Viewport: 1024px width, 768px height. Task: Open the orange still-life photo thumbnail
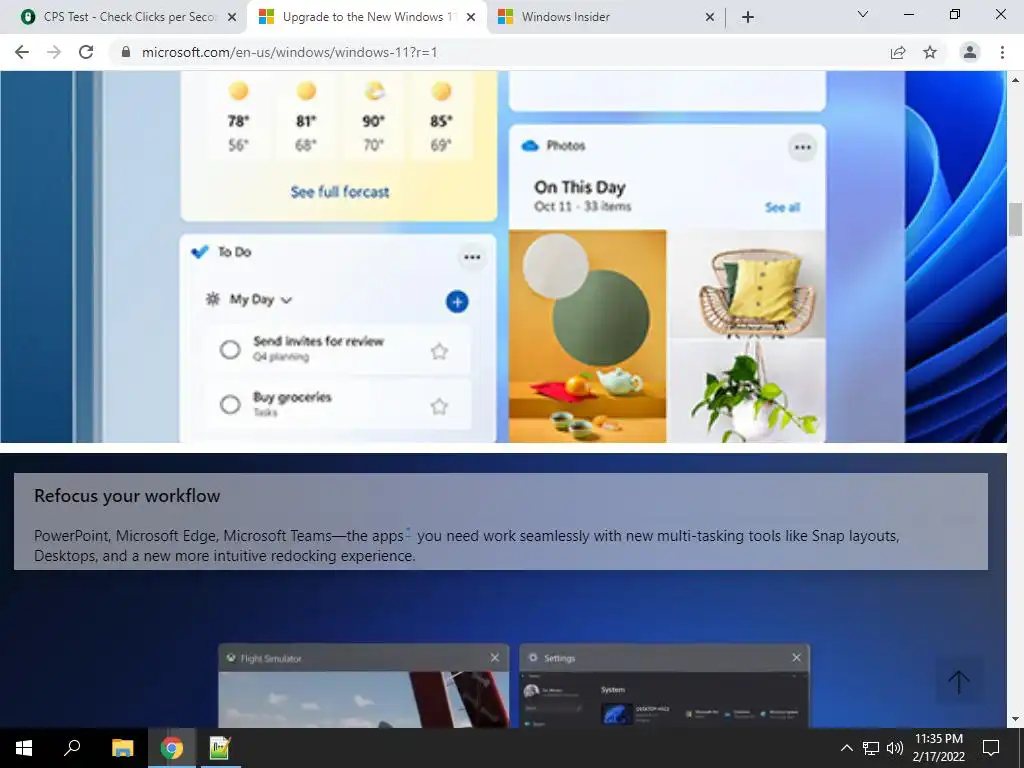(588, 336)
